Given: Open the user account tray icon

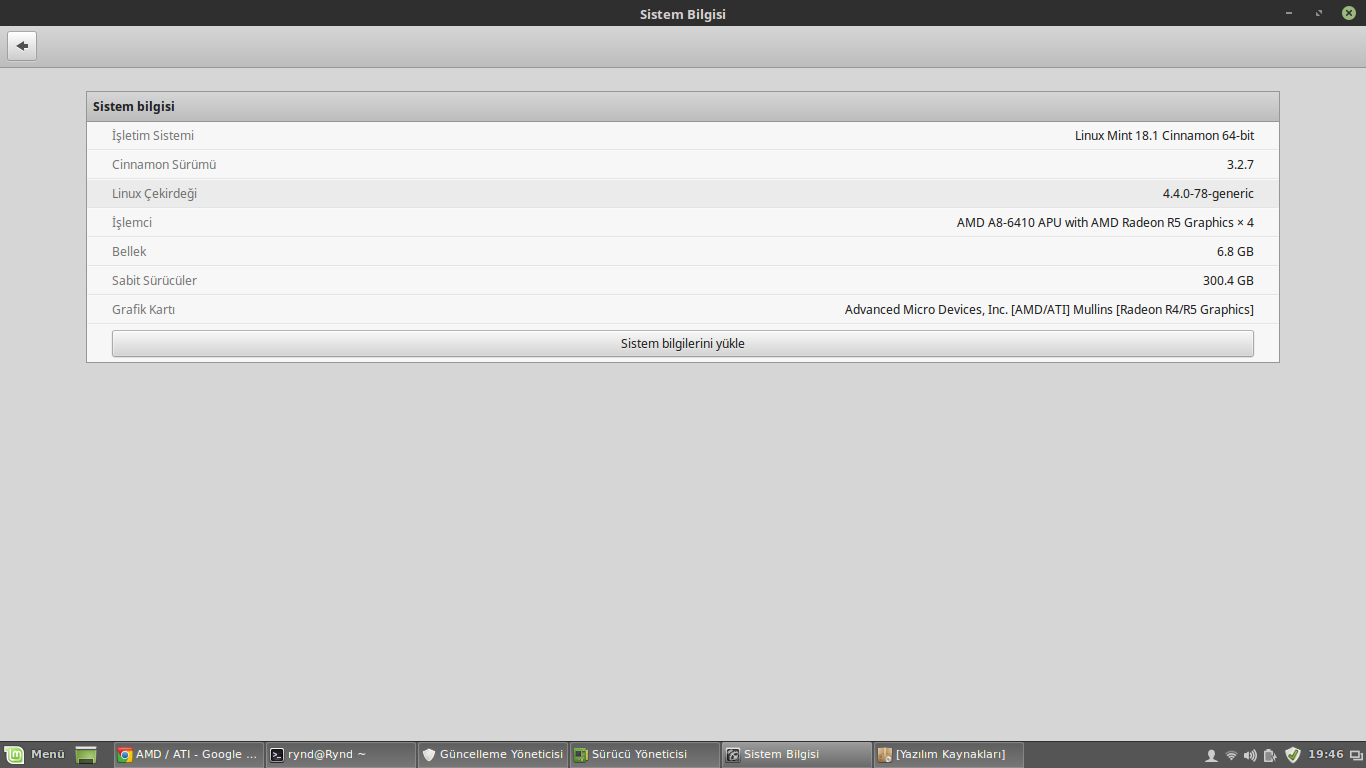Looking at the screenshot, I should click(x=1211, y=755).
